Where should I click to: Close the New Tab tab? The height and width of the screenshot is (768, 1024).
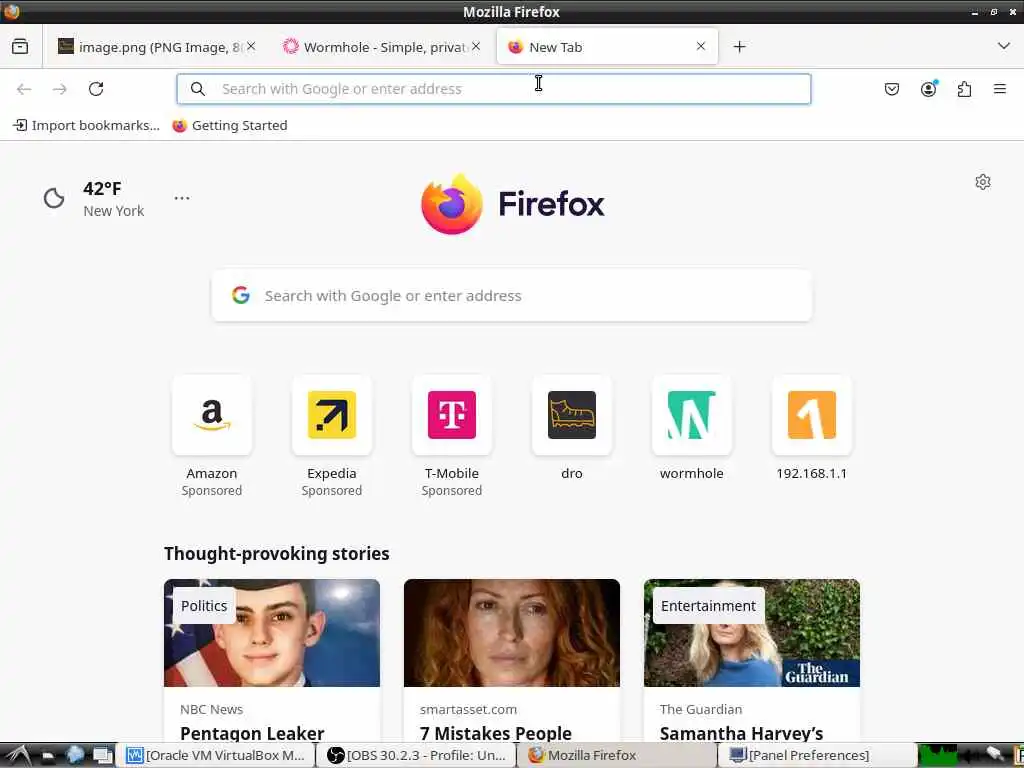click(x=701, y=46)
